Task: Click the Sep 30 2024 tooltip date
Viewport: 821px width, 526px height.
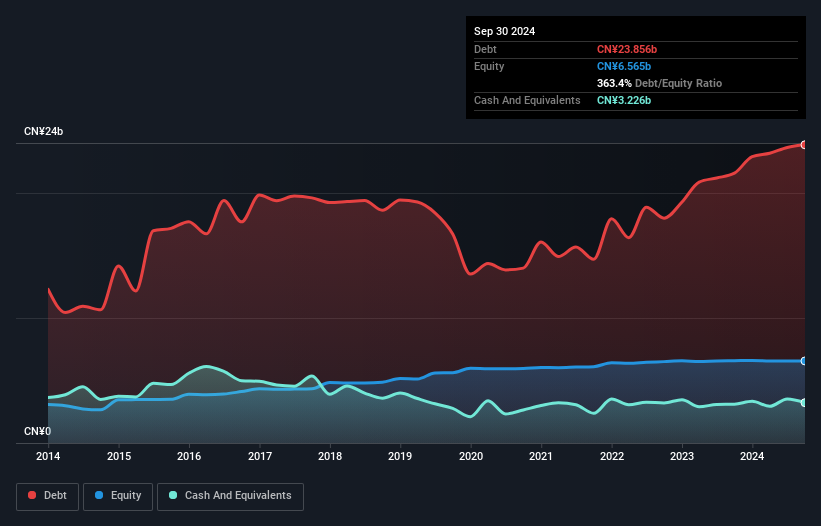Action: tap(504, 31)
